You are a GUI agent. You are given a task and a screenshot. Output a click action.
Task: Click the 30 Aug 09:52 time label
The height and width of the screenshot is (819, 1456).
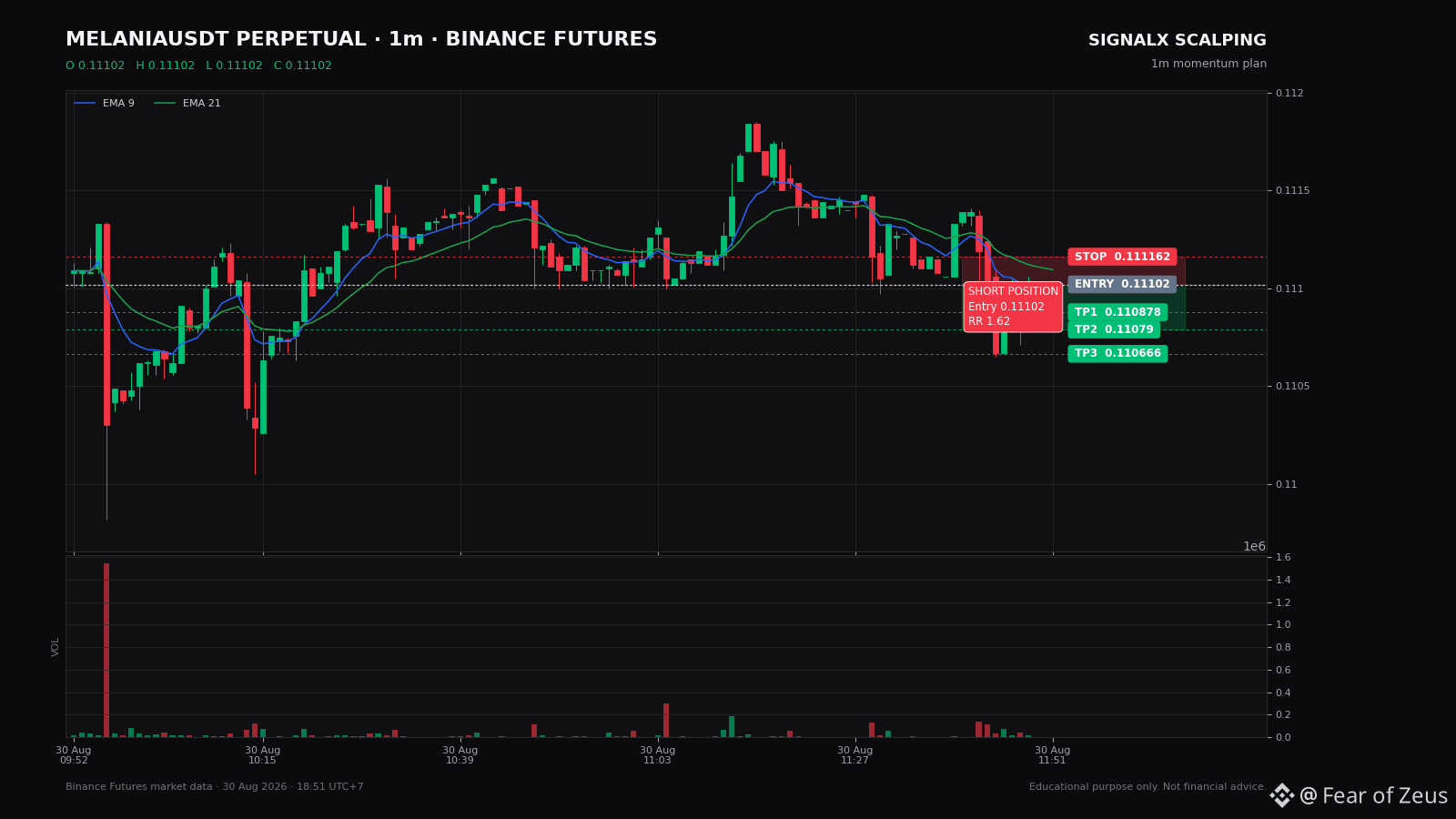[x=74, y=755]
